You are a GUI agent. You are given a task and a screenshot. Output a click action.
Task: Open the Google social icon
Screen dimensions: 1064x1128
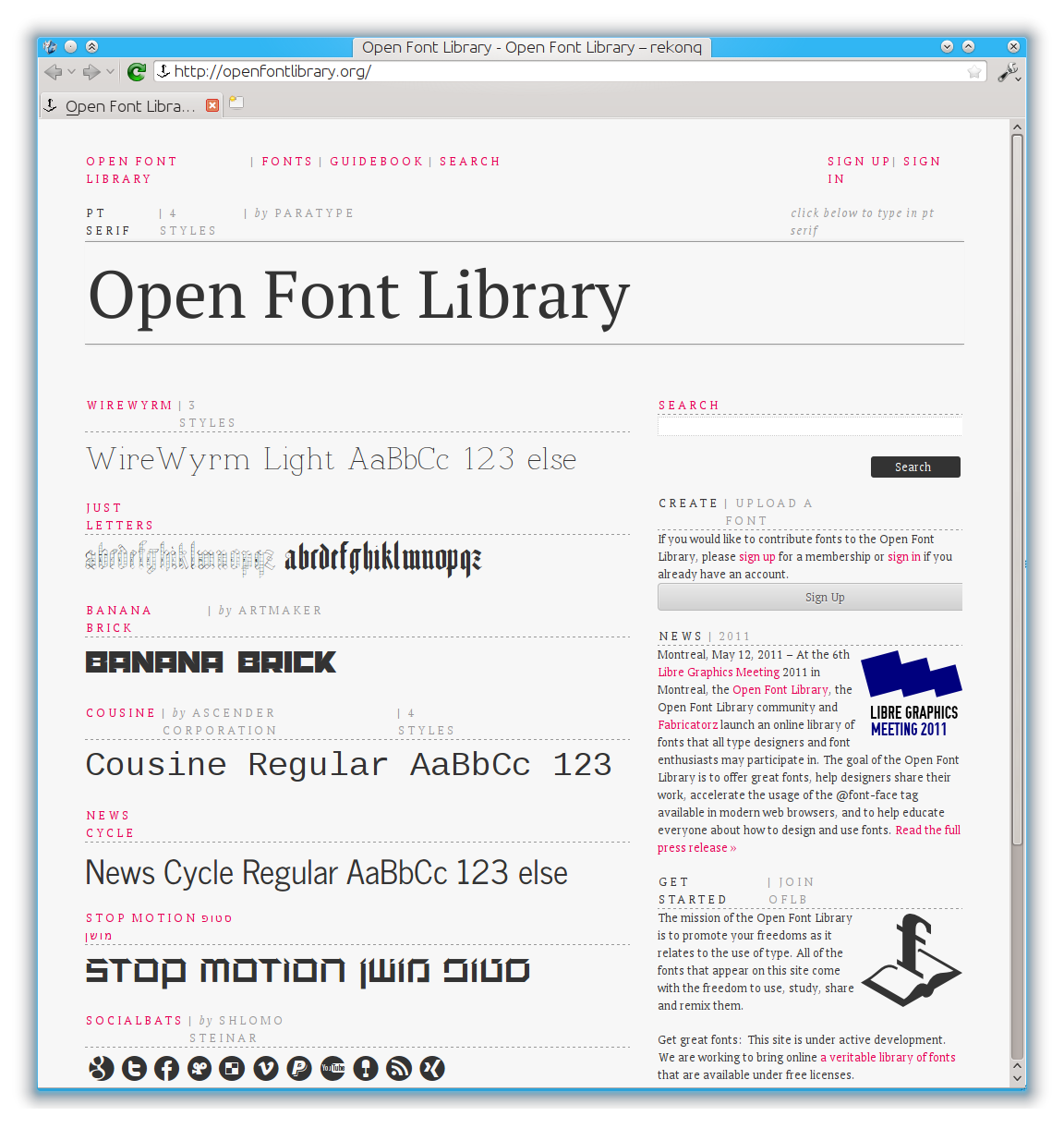[x=101, y=1069]
